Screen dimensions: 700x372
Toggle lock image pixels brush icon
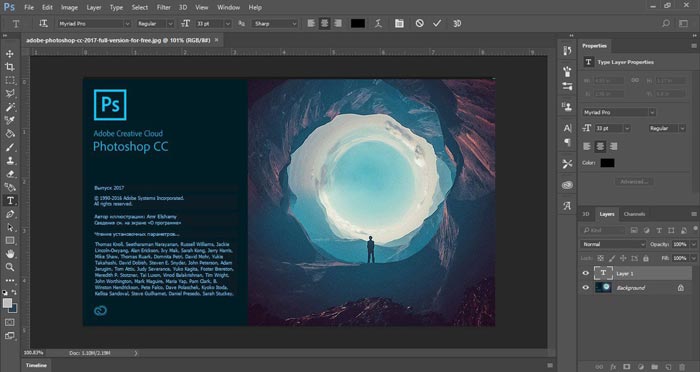[612, 258]
